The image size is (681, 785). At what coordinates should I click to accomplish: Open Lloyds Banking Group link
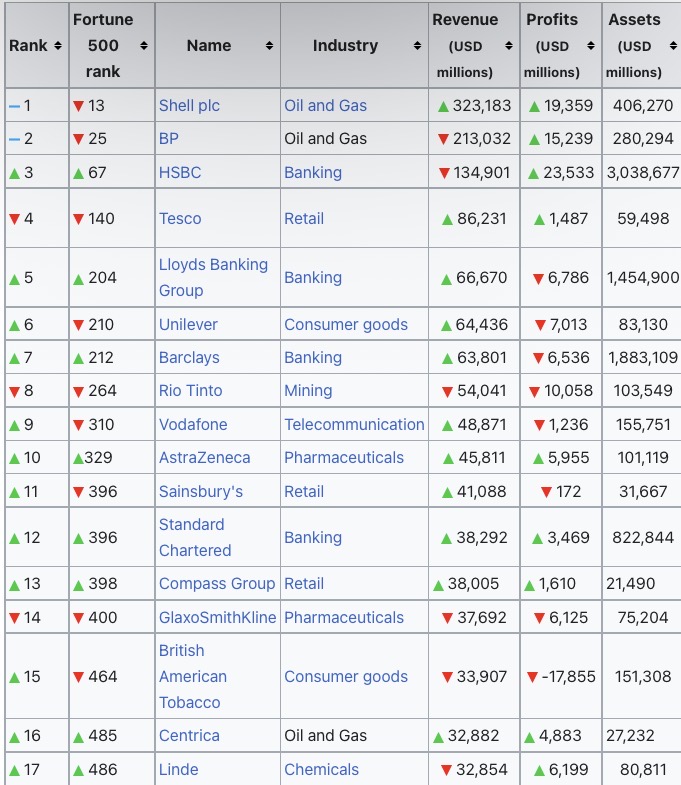(x=213, y=277)
